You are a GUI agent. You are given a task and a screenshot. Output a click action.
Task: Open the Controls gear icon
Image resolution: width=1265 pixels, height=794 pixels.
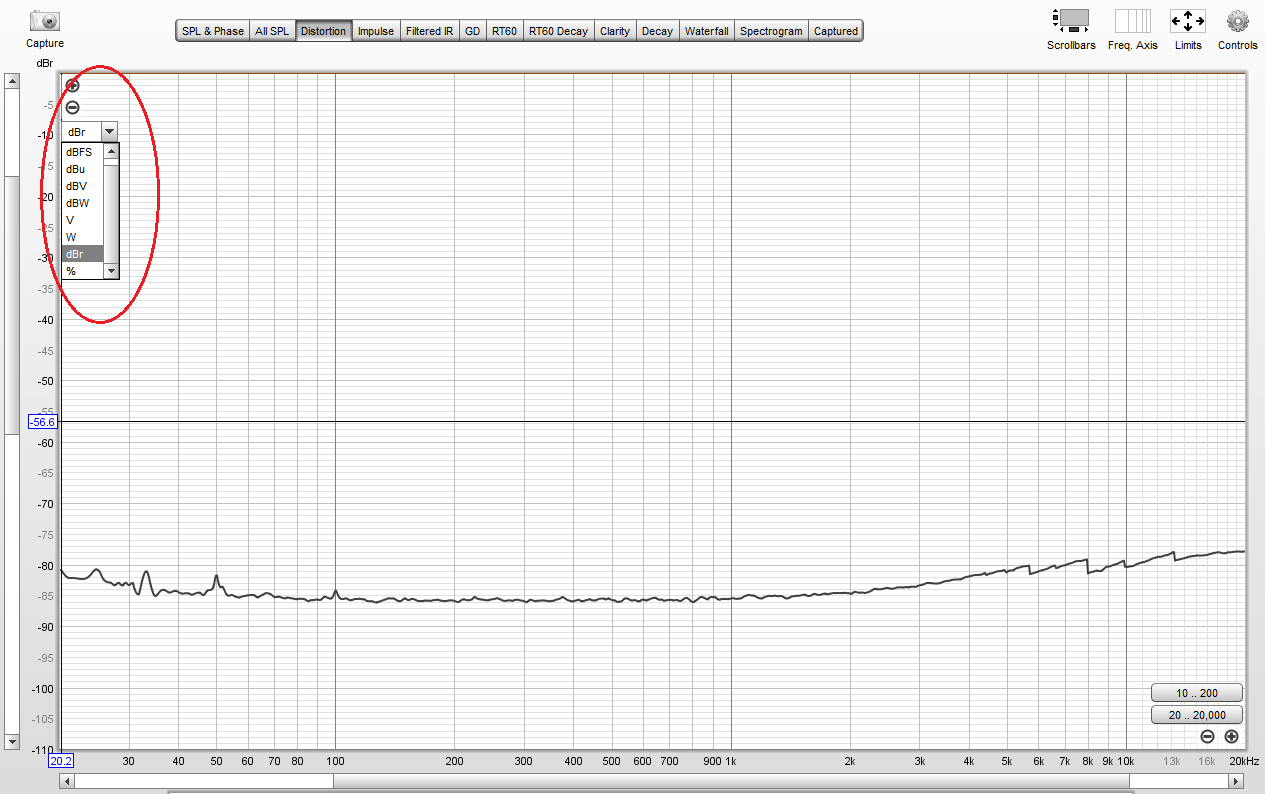[1237, 21]
